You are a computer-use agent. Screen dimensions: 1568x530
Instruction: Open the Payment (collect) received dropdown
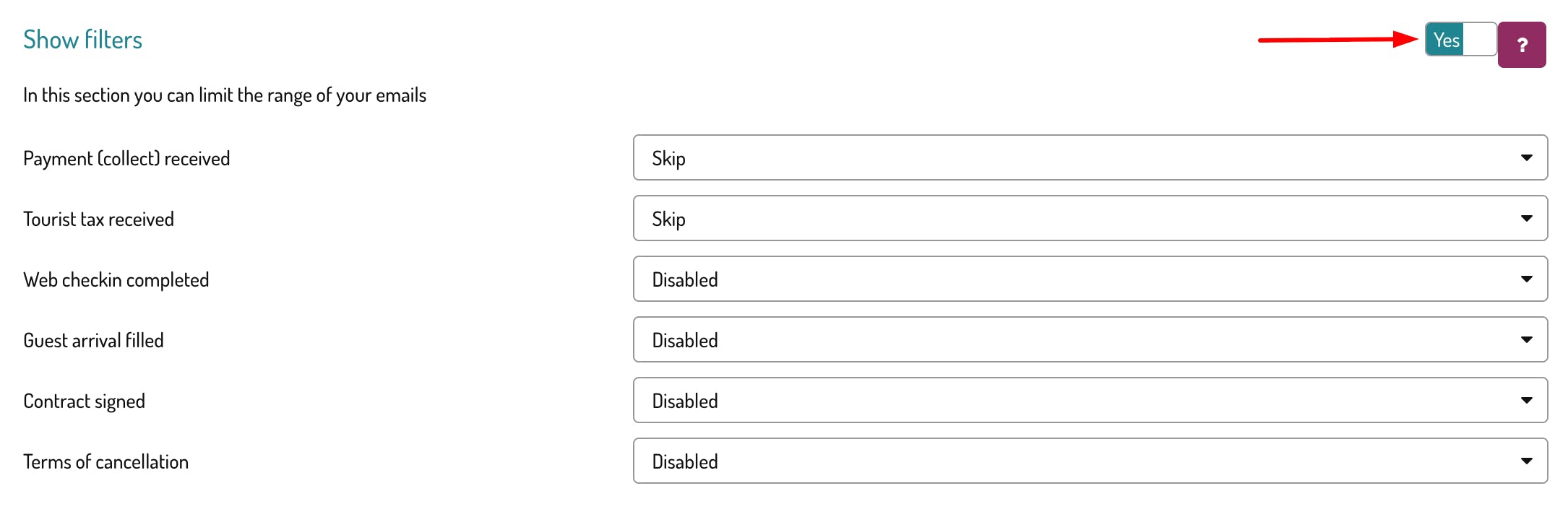click(x=1090, y=158)
